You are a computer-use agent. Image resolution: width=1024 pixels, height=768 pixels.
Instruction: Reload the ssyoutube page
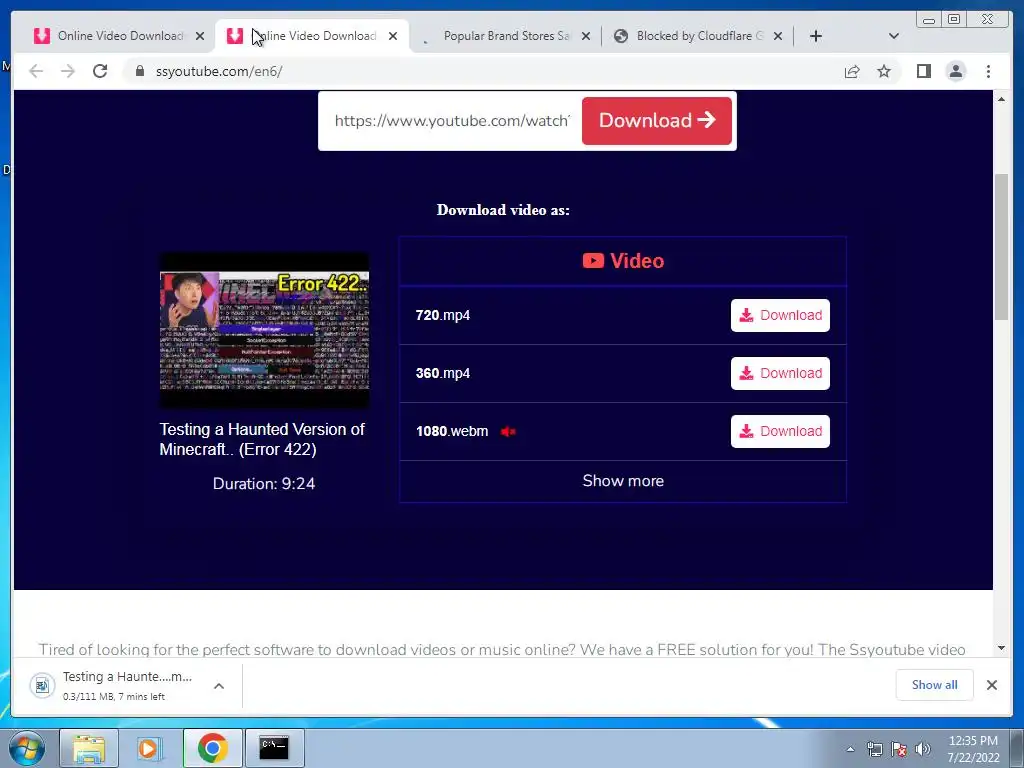100,71
